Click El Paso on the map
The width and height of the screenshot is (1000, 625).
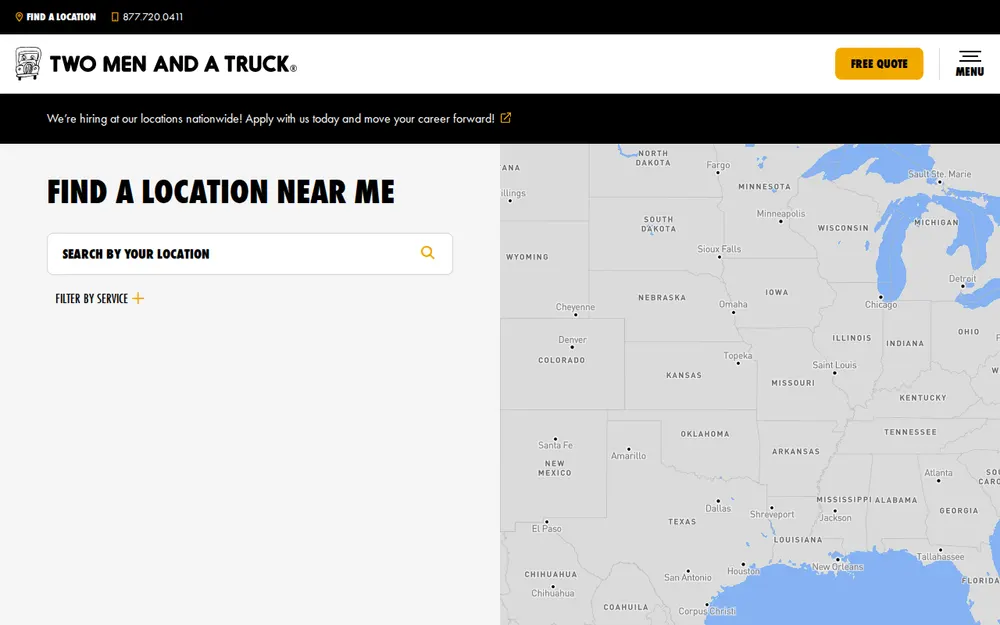click(x=547, y=529)
